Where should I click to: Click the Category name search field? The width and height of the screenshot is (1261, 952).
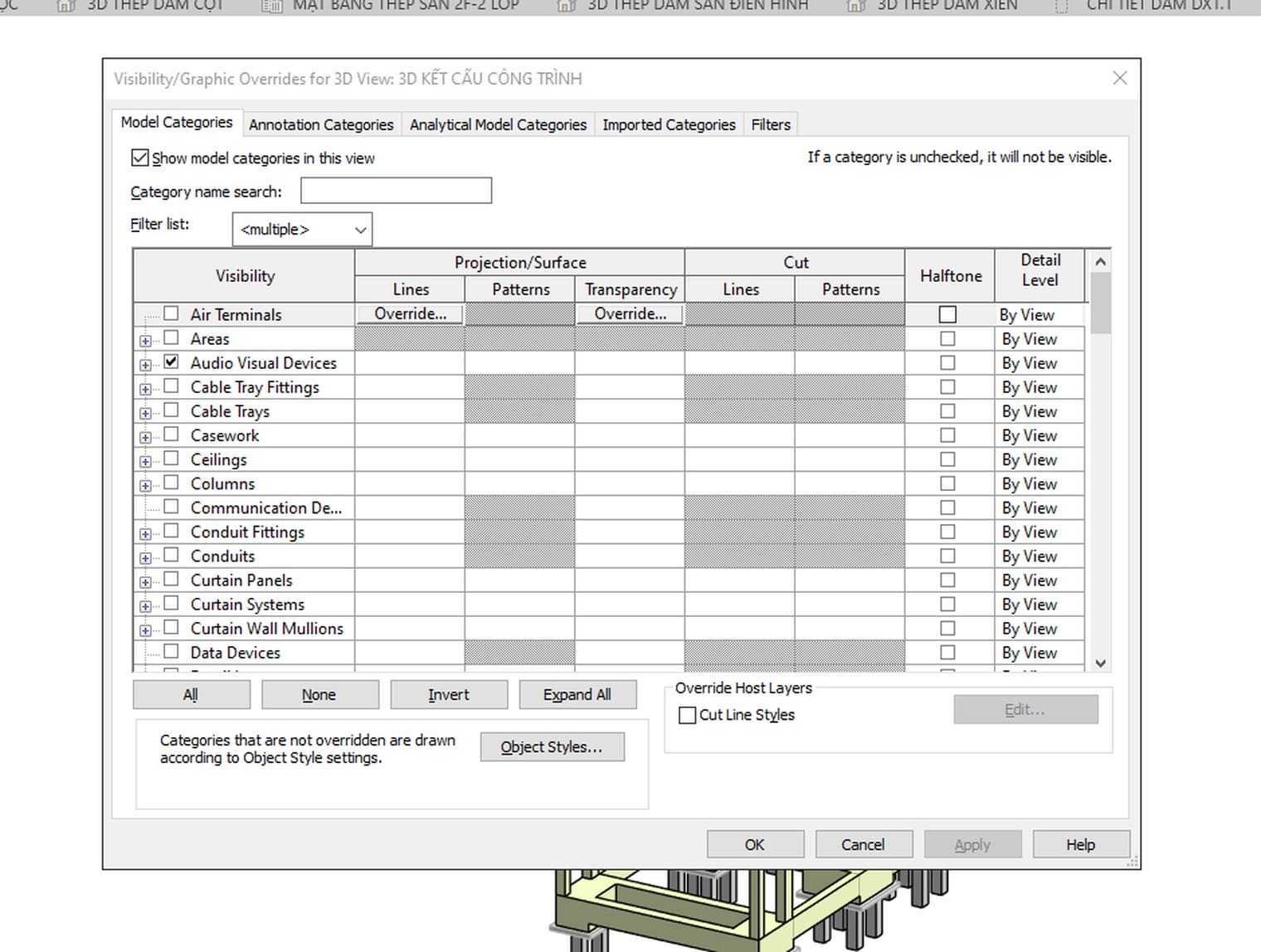[x=396, y=191]
